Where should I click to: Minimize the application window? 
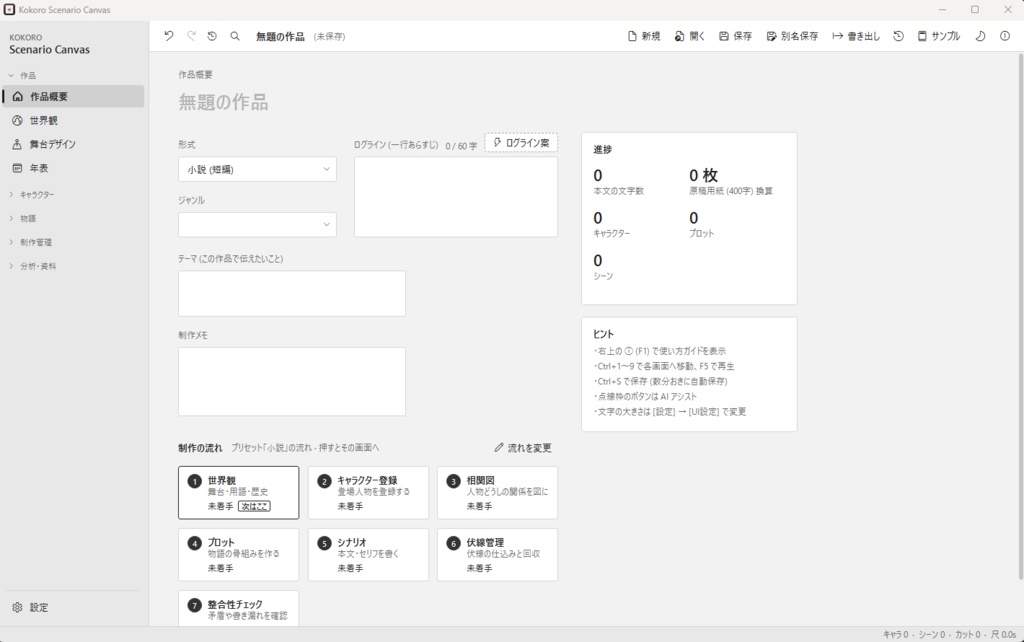(x=942, y=10)
